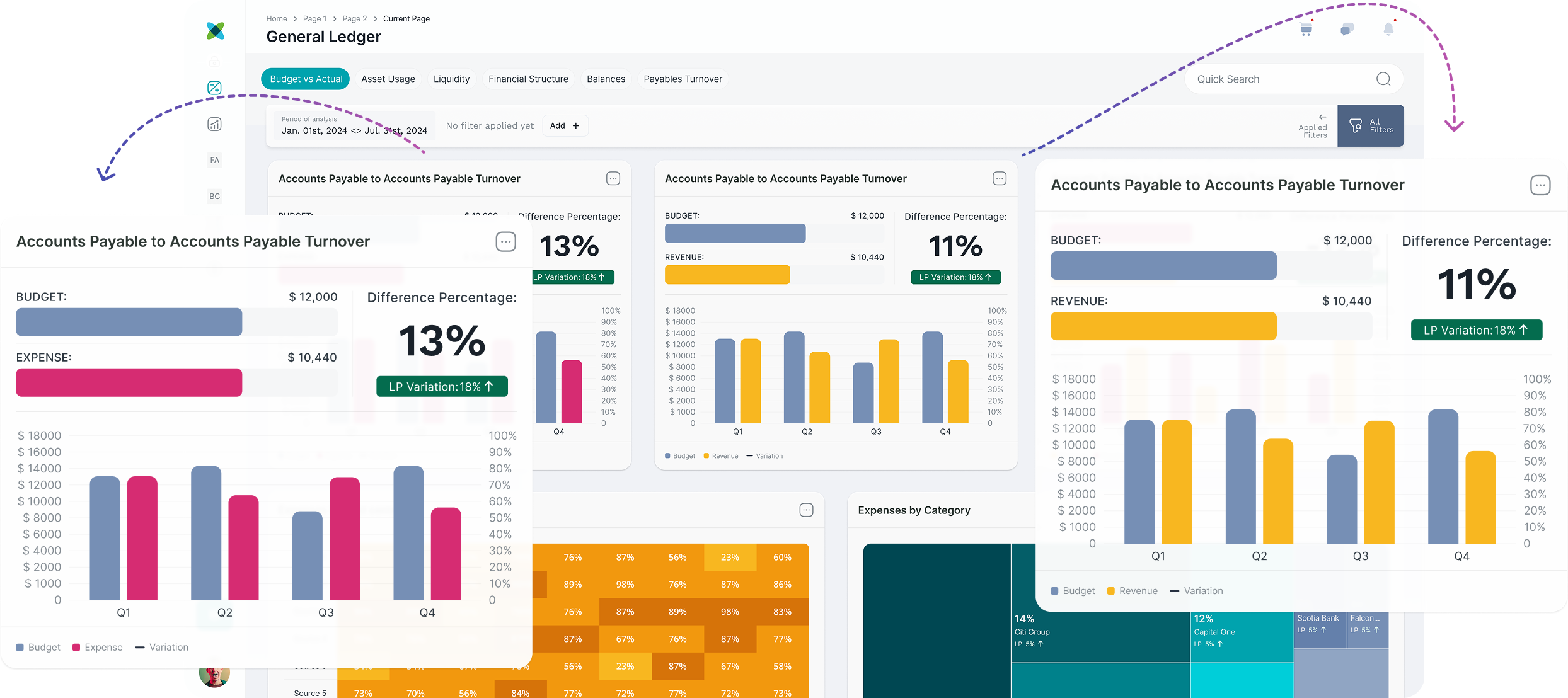Toggle the Revenue legend in right large chart
The height and width of the screenshot is (698, 1568).
[1133, 591]
